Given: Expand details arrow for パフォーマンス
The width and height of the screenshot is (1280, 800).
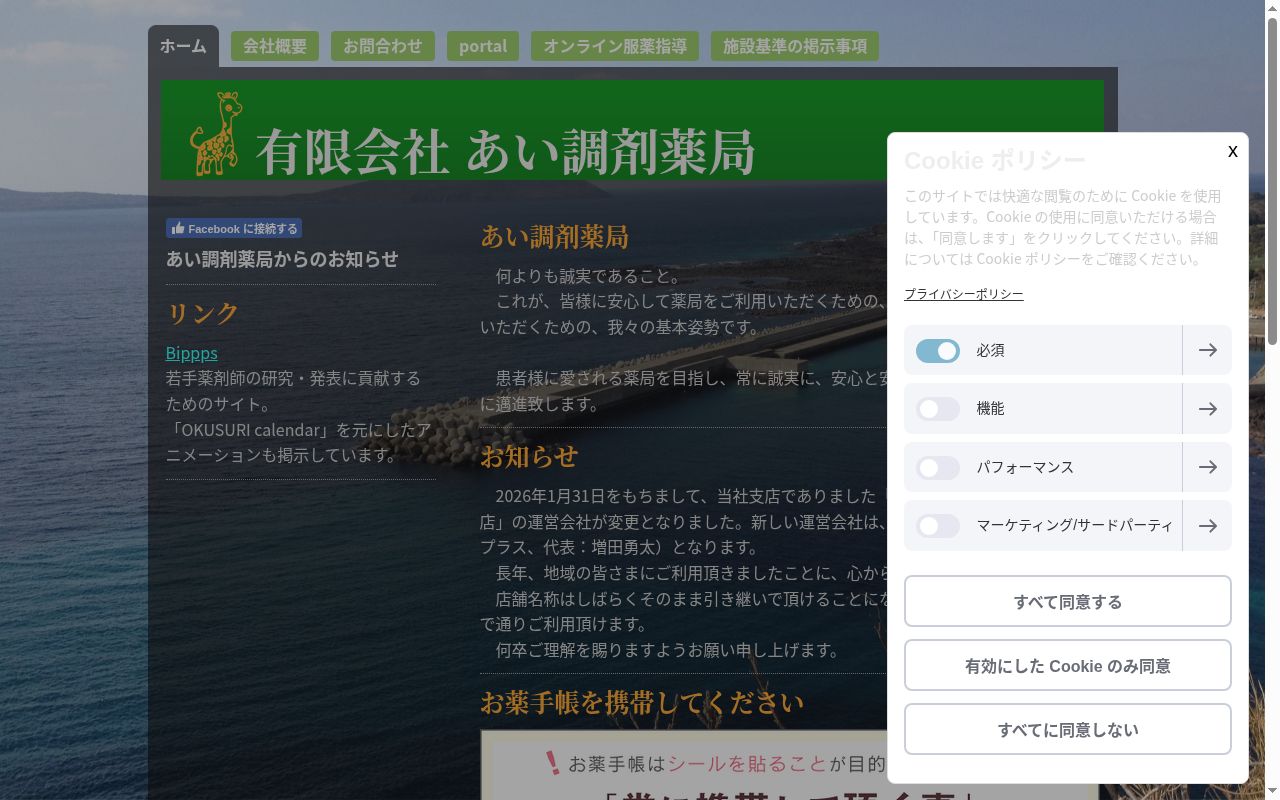Looking at the screenshot, I should coord(1207,467).
